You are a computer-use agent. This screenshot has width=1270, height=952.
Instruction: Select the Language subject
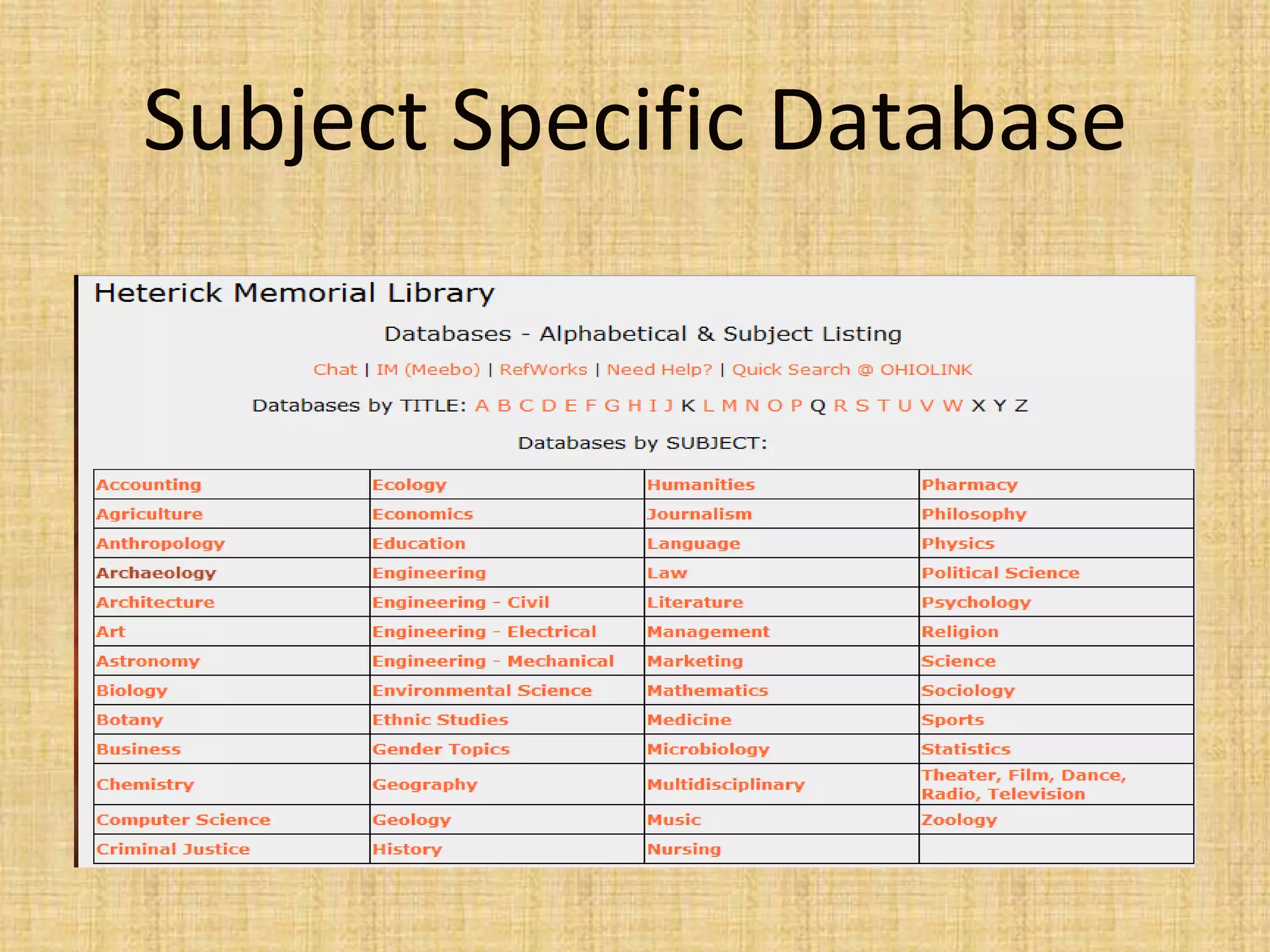693,544
